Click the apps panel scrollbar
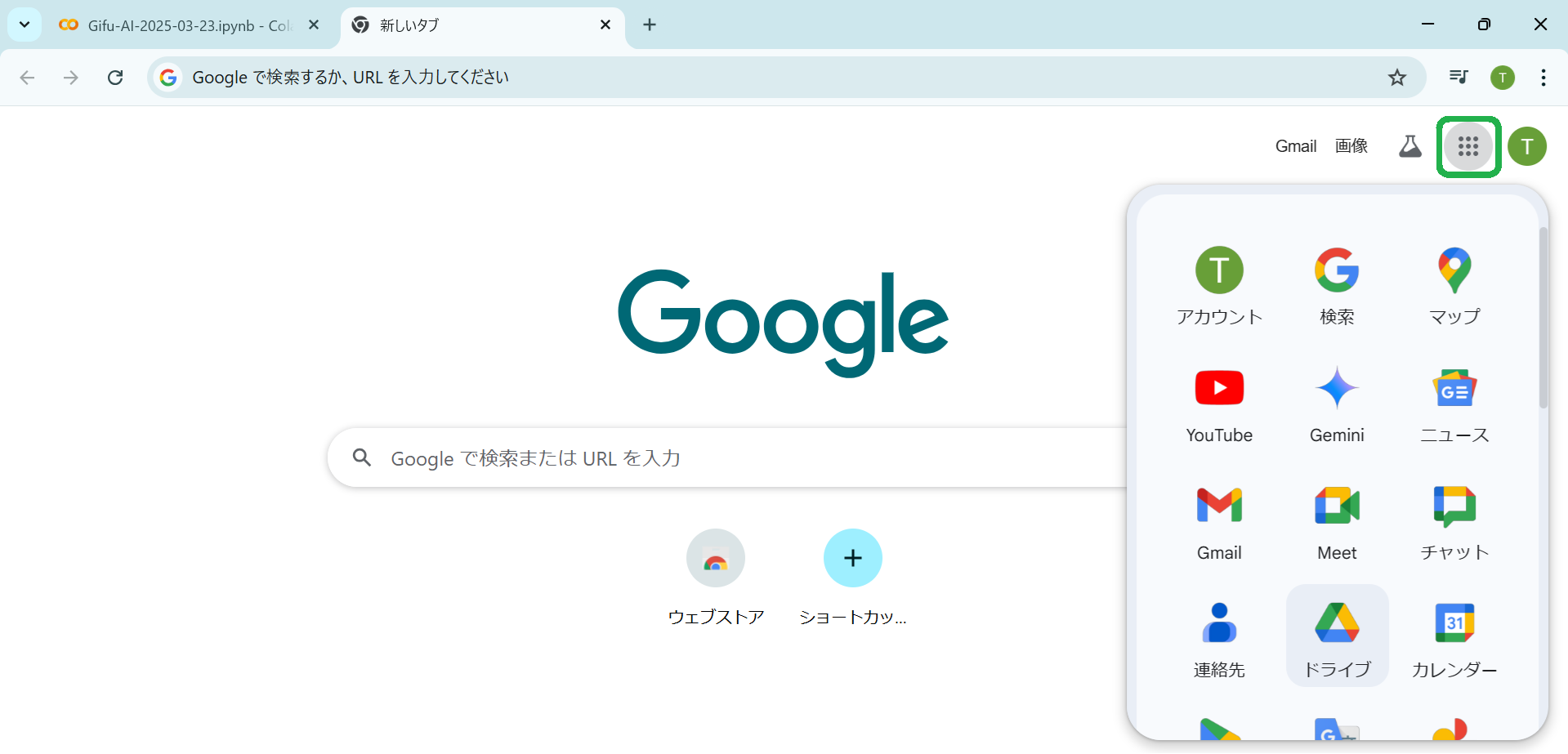Viewport: 1568px width, 754px height. pyautogui.click(x=1543, y=318)
